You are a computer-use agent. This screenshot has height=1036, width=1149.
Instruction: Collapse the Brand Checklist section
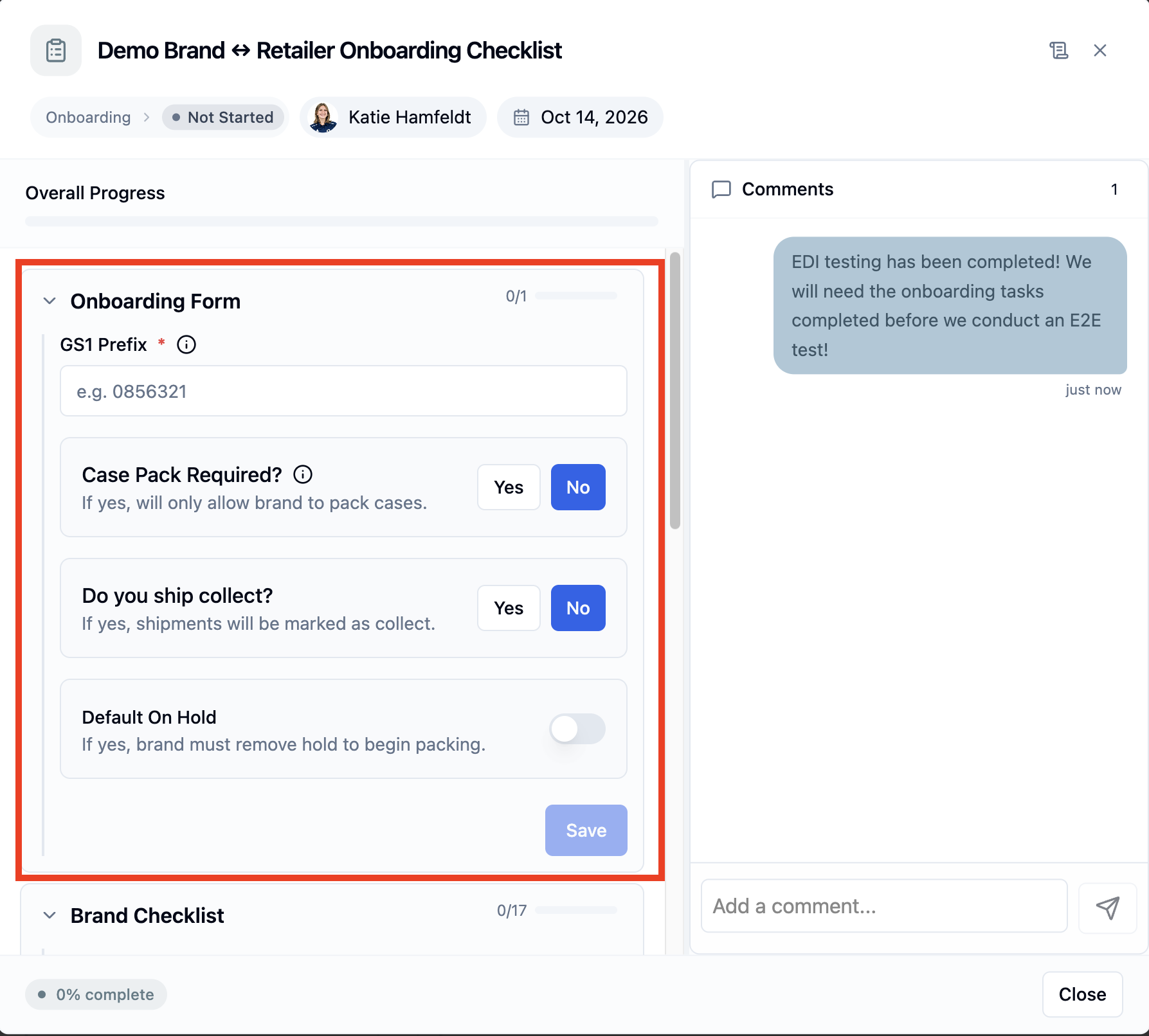[x=50, y=915]
